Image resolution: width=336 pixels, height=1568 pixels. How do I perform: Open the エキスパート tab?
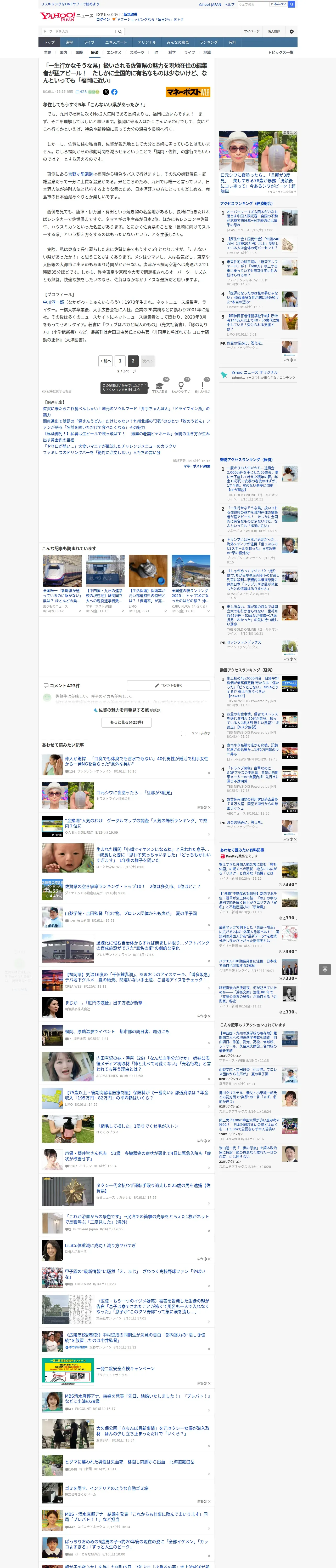point(116,43)
